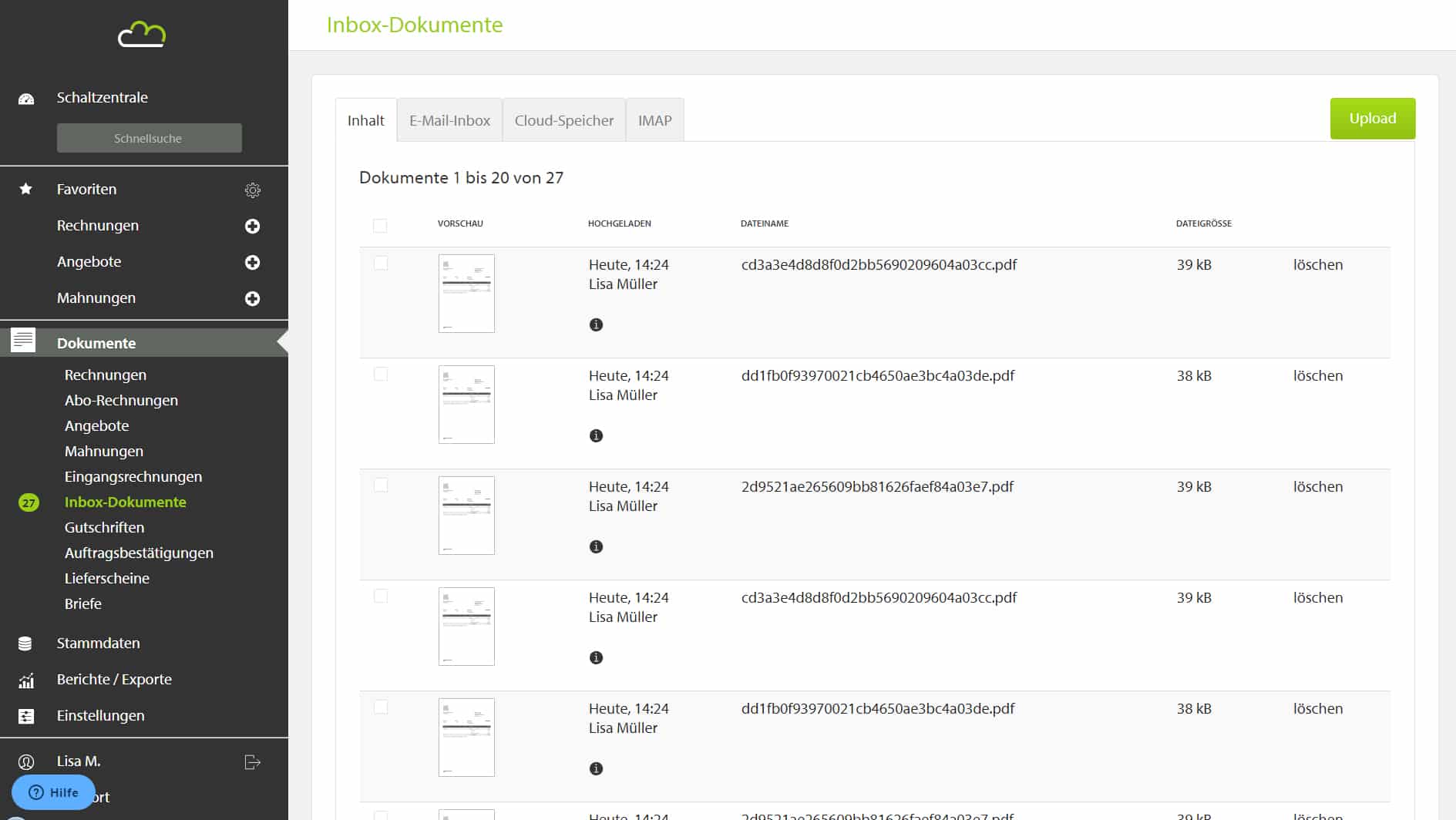Open preview thumbnail of first 2d9521ae2656 file
Screen dimensions: 1456x820
pyautogui.click(x=466, y=516)
